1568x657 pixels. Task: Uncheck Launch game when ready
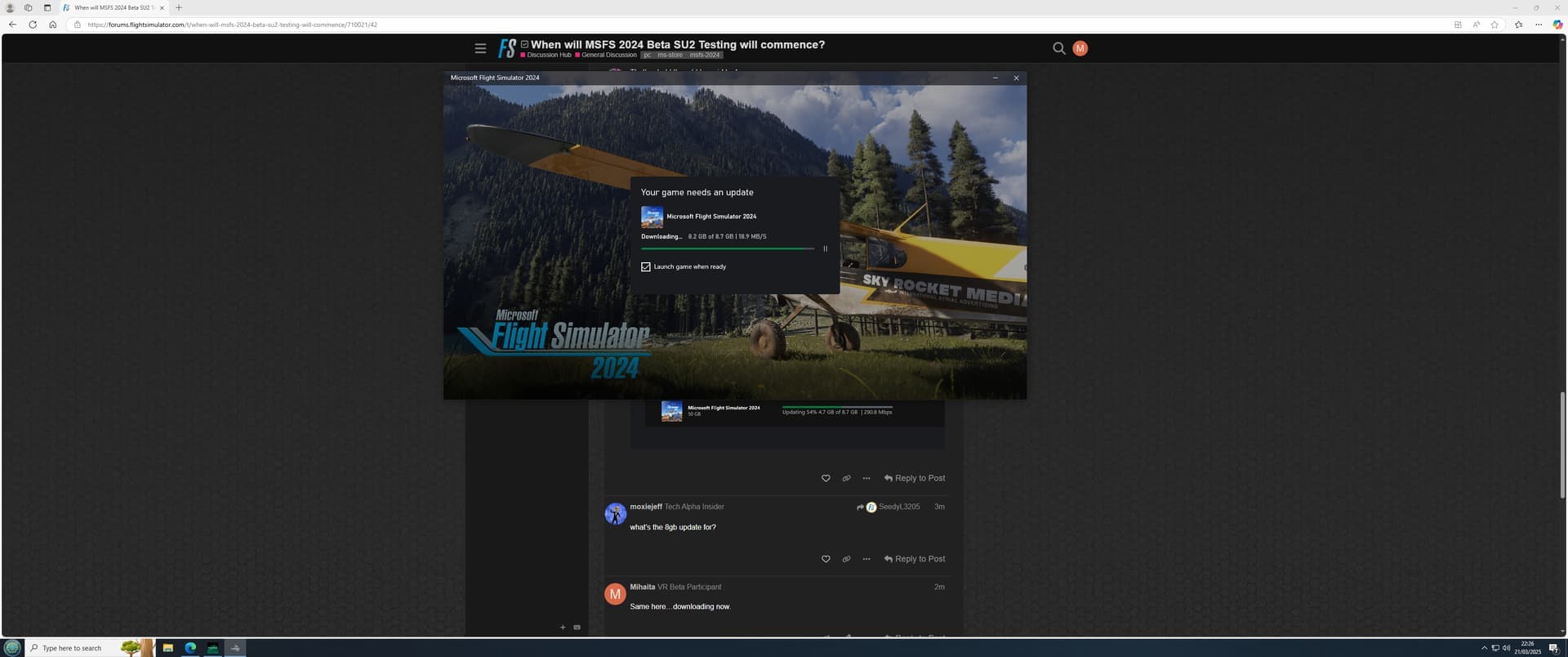(646, 266)
